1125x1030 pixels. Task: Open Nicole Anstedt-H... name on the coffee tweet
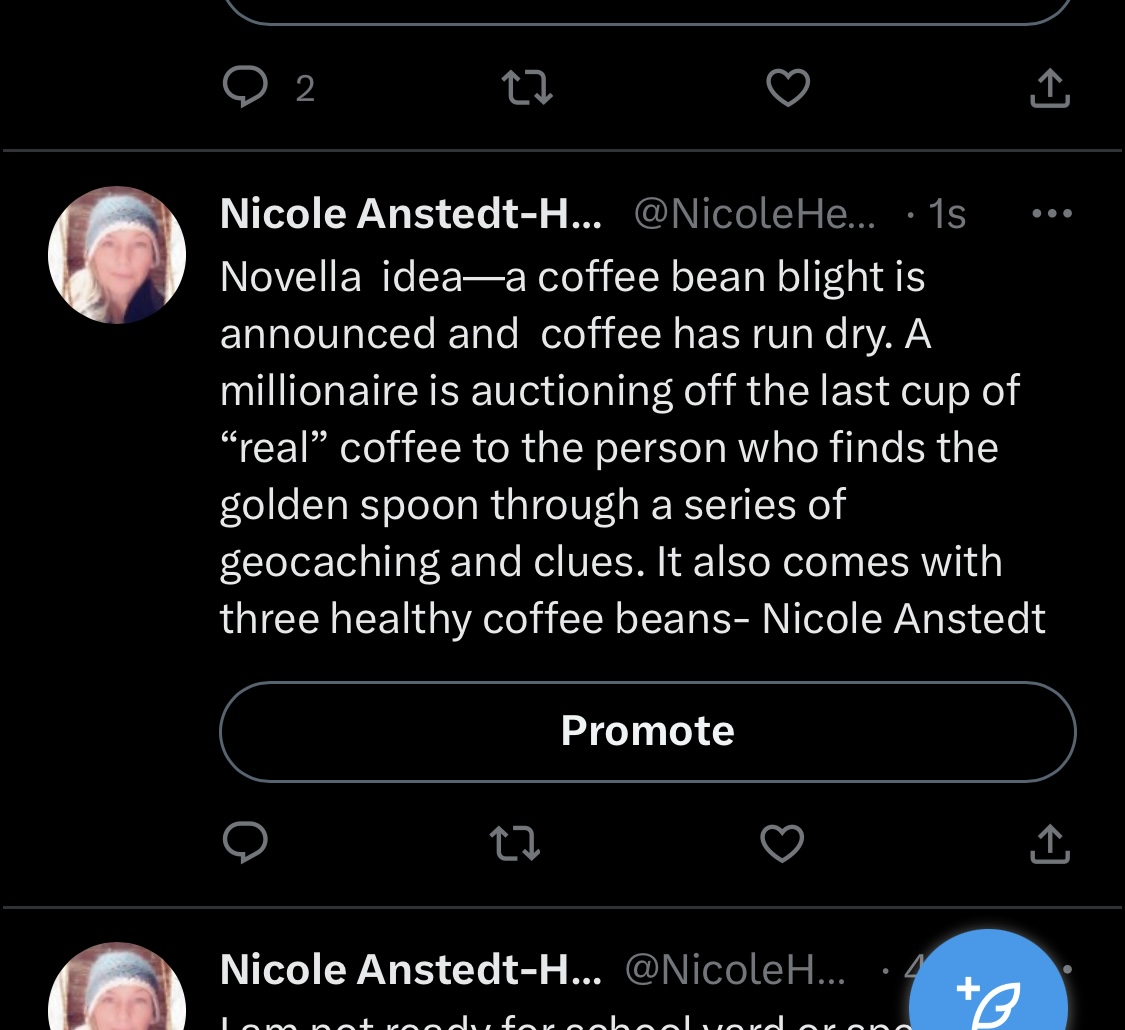point(410,214)
